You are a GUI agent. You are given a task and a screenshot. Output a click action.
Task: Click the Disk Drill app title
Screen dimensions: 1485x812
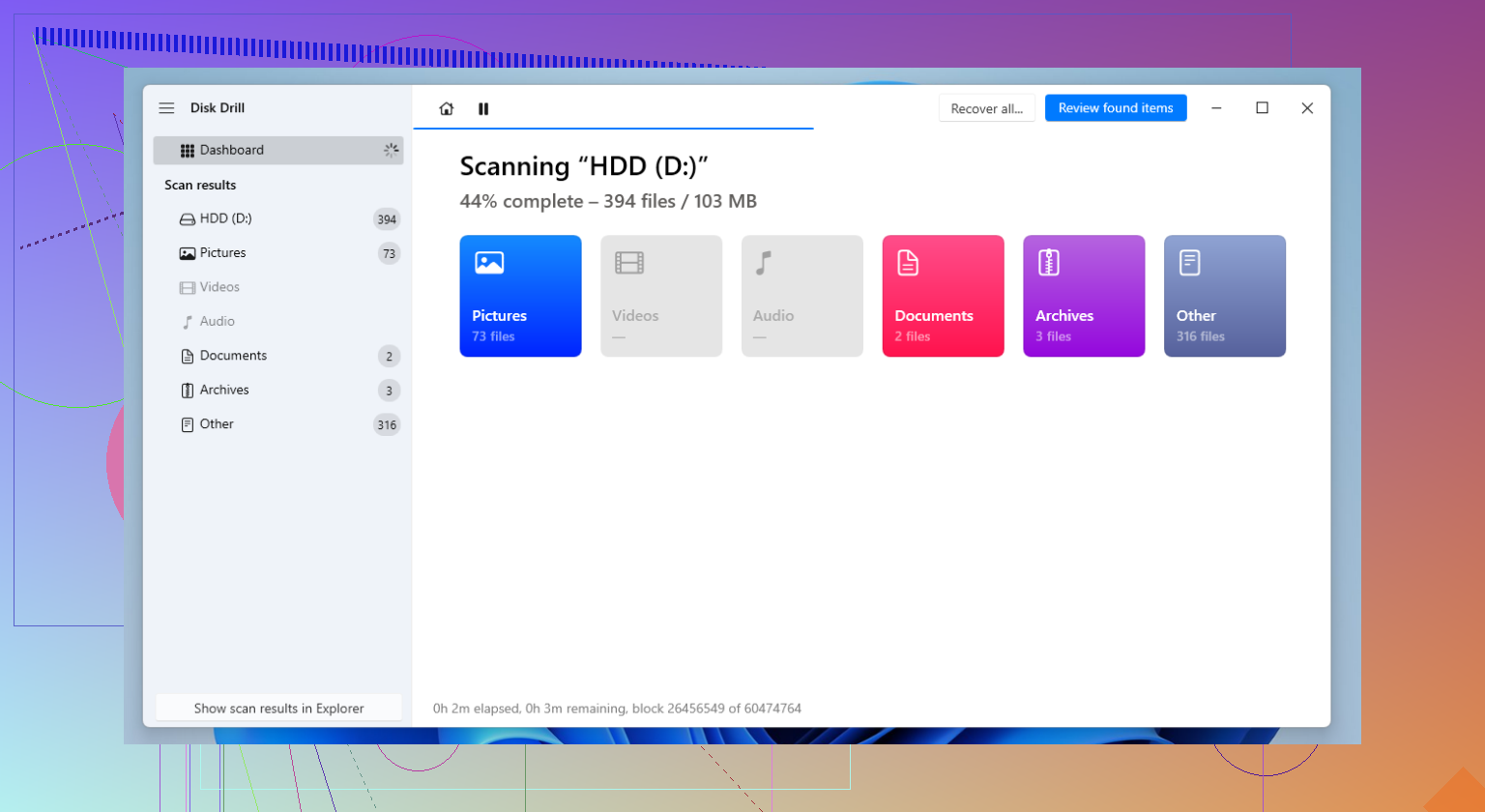[x=218, y=108]
